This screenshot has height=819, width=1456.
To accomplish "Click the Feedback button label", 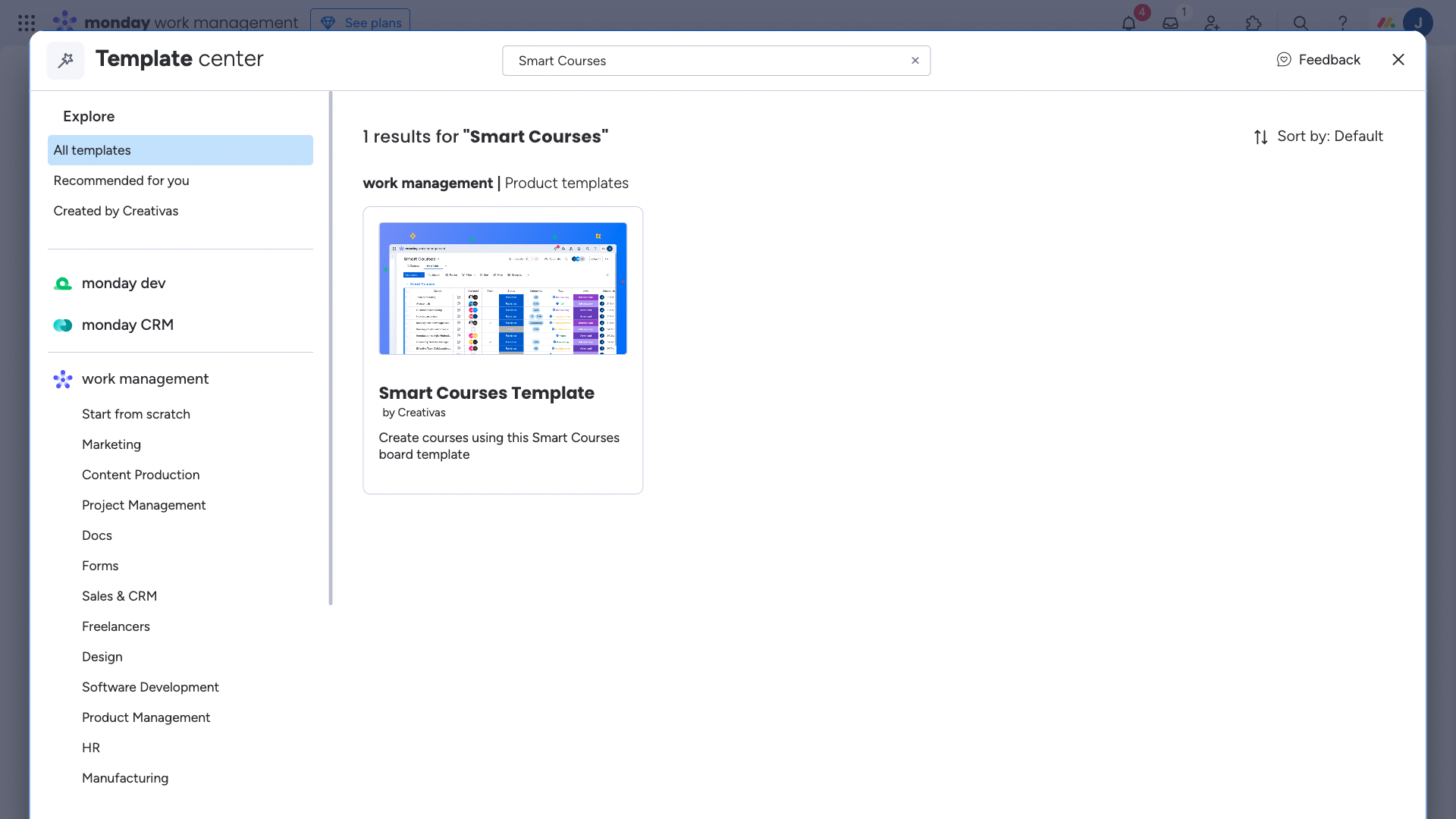I will (x=1329, y=60).
